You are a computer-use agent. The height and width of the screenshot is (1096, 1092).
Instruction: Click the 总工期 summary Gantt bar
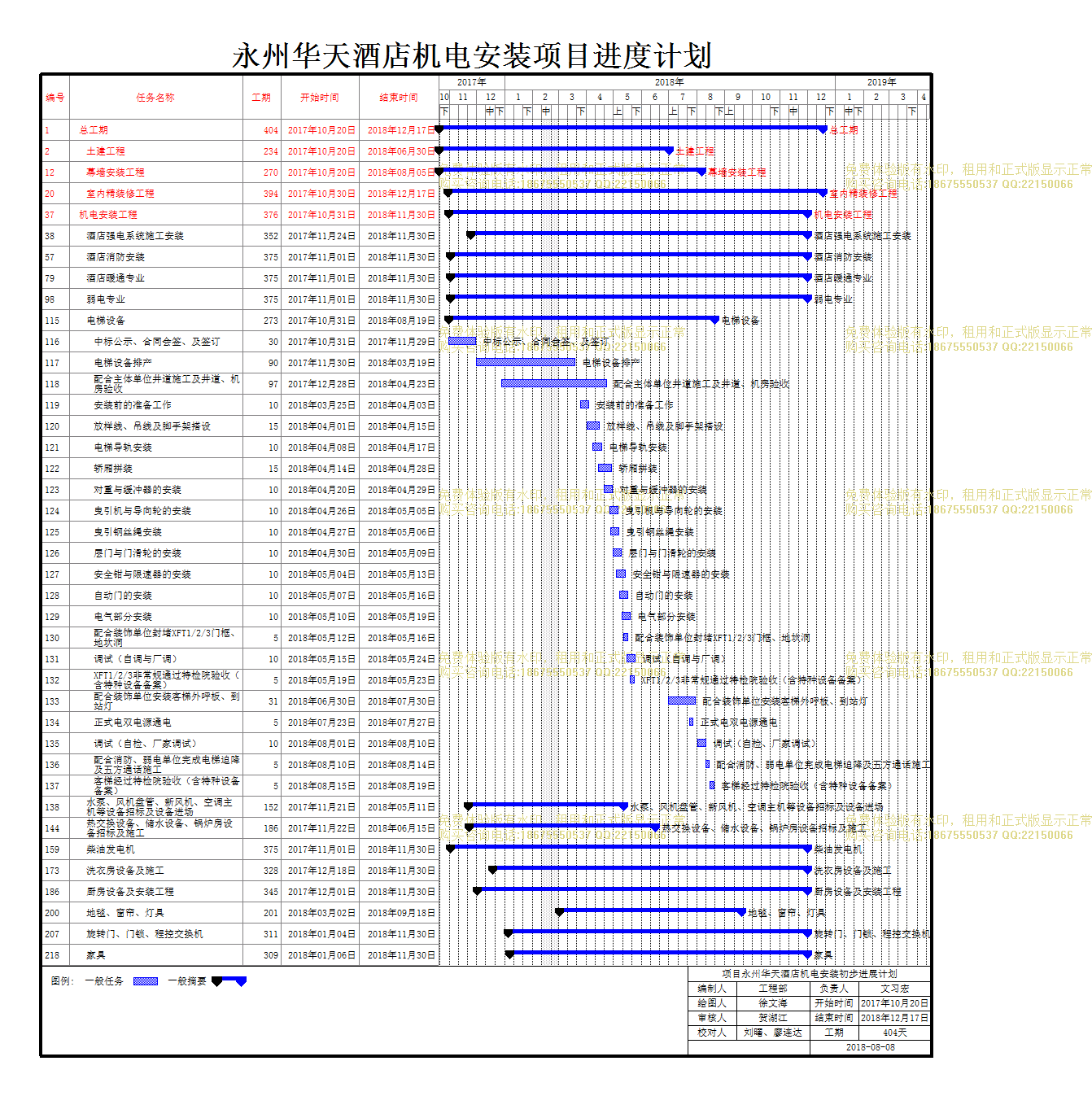pyautogui.click(x=632, y=129)
